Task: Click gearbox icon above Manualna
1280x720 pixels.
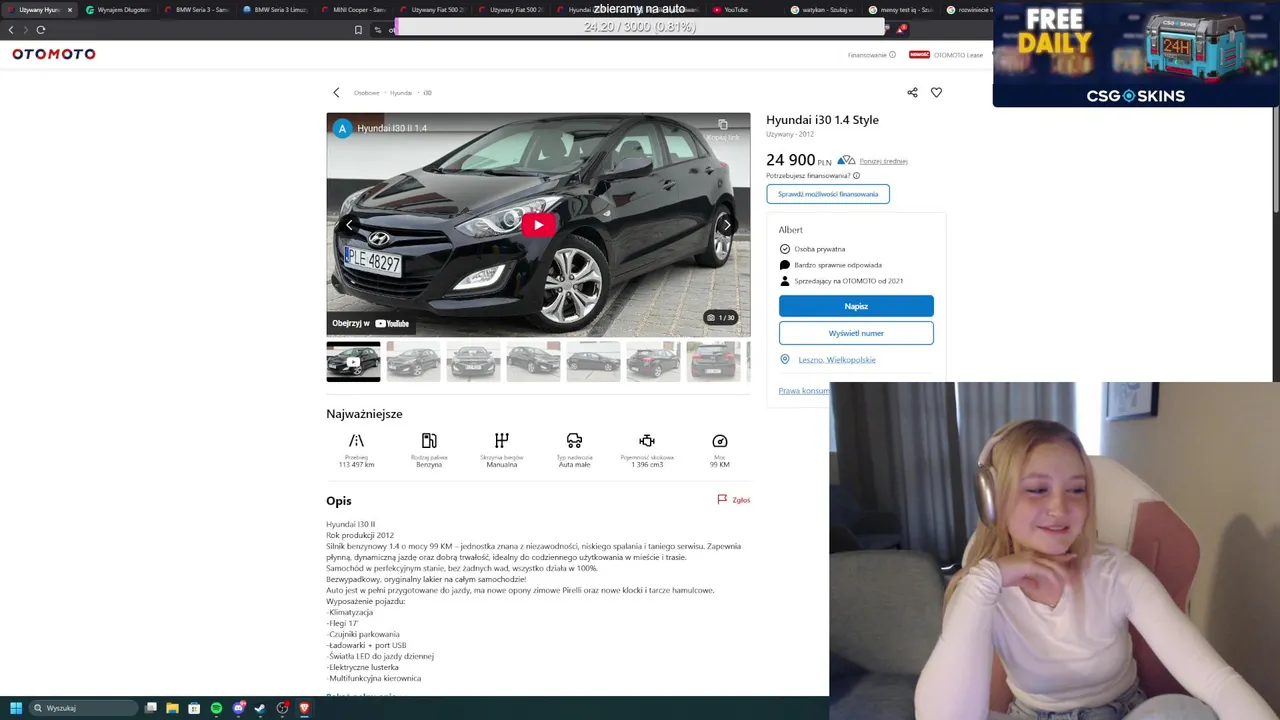Action: point(502,441)
